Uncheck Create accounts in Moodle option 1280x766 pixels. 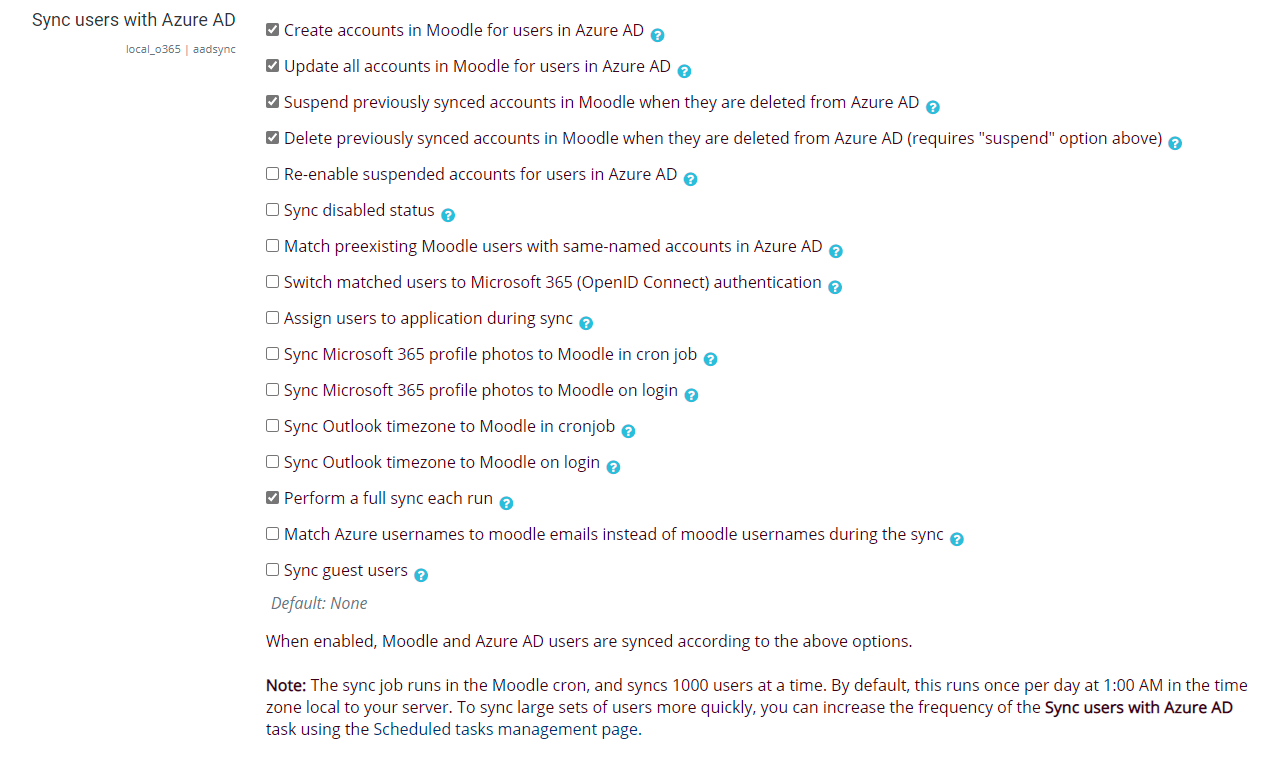point(271,29)
